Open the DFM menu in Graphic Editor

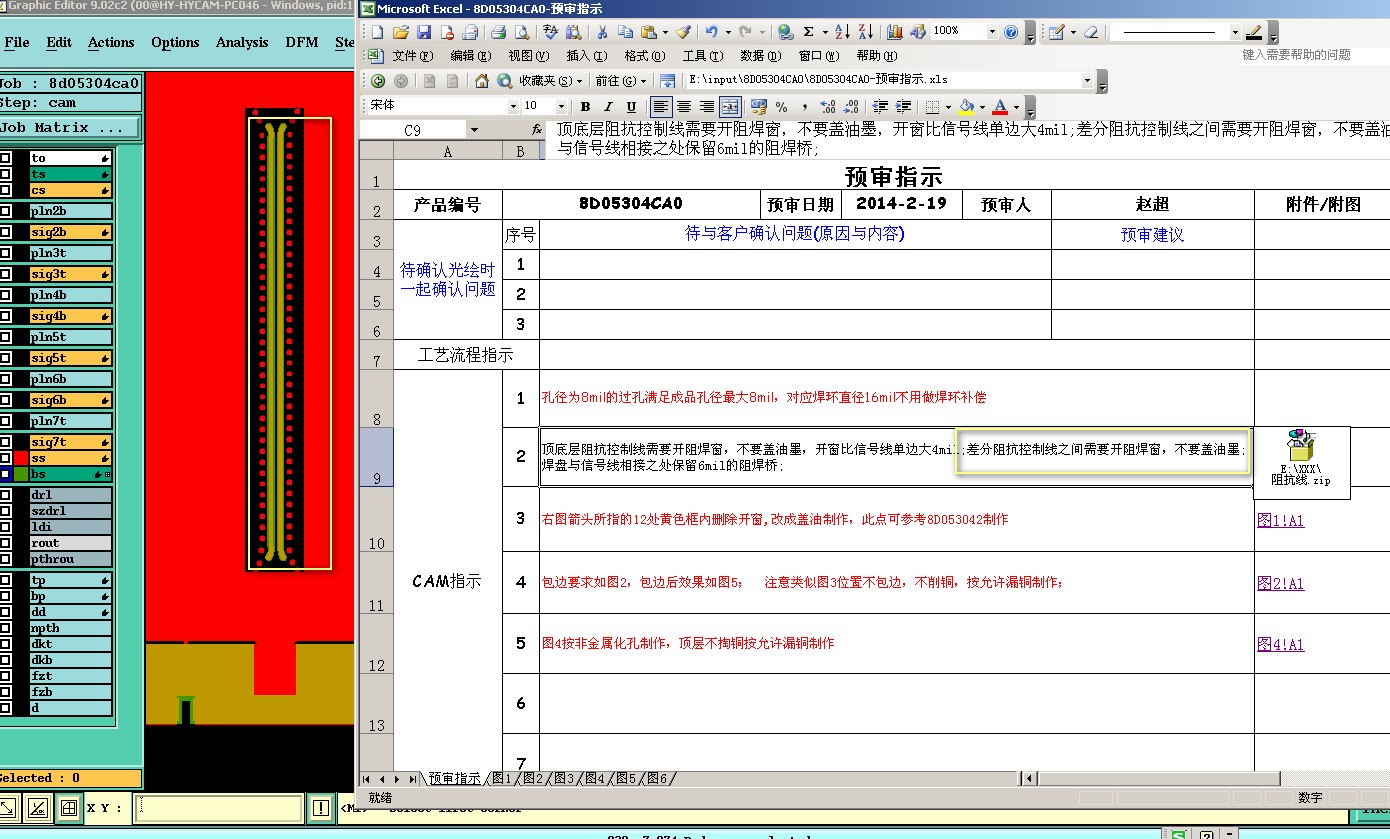pyautogui.click(x=302, y=42)
